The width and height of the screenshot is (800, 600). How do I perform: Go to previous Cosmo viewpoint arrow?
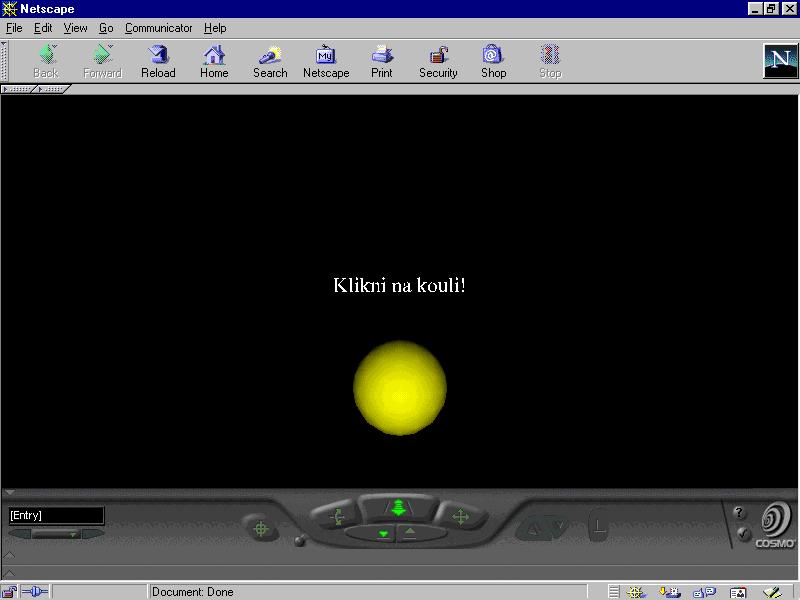(x=19, y=534)
